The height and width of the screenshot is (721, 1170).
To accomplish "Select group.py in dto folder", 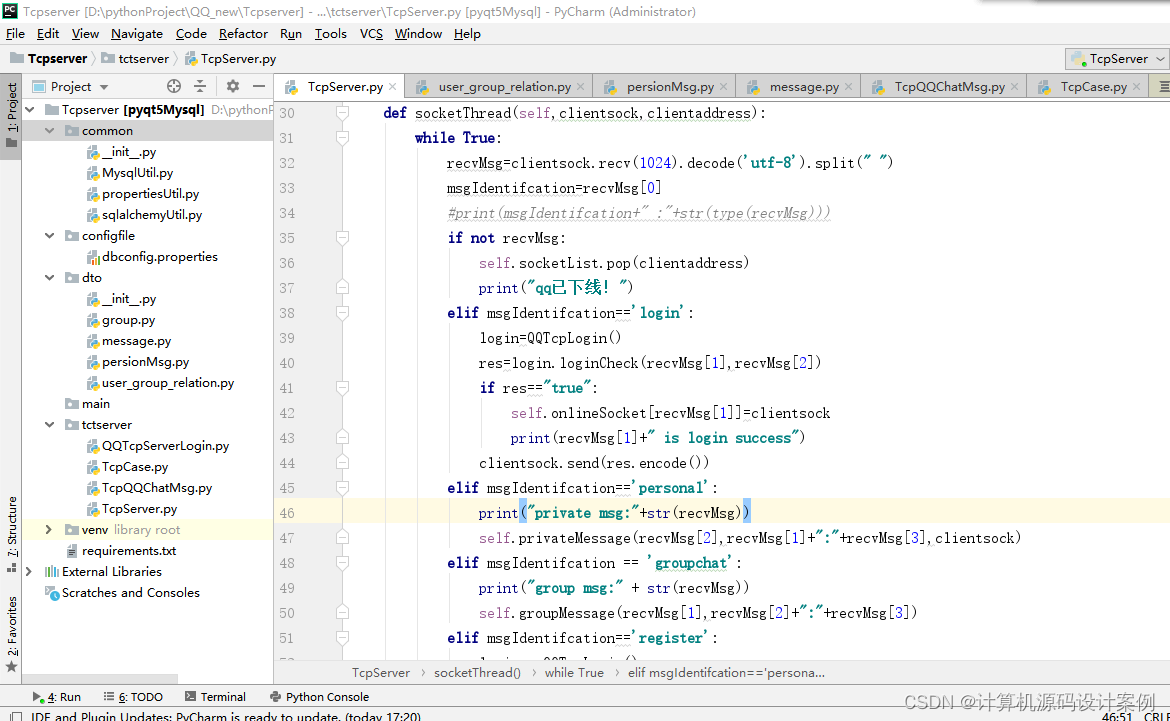I will point(128,319).
